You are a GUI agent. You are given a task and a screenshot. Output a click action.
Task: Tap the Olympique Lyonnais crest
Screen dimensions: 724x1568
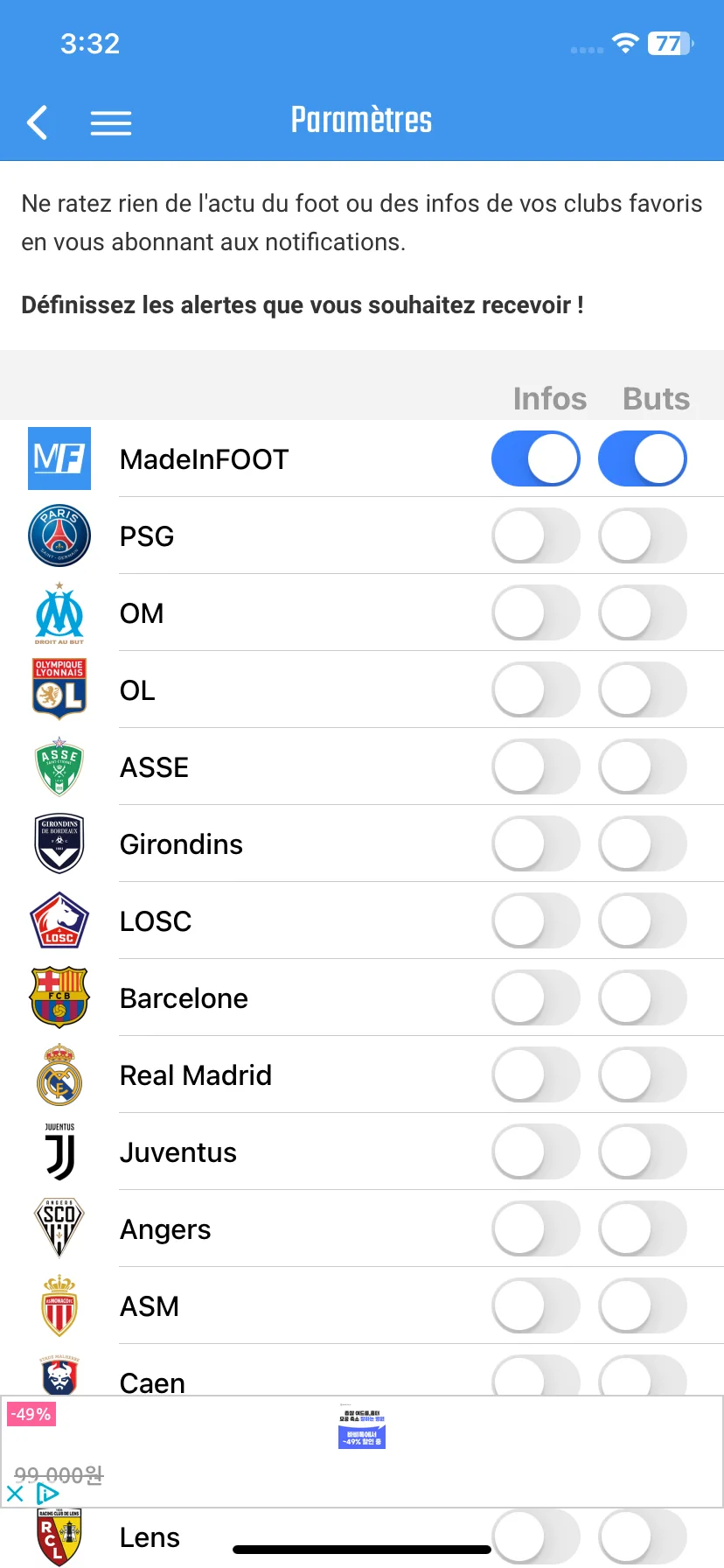pos(59,689)
